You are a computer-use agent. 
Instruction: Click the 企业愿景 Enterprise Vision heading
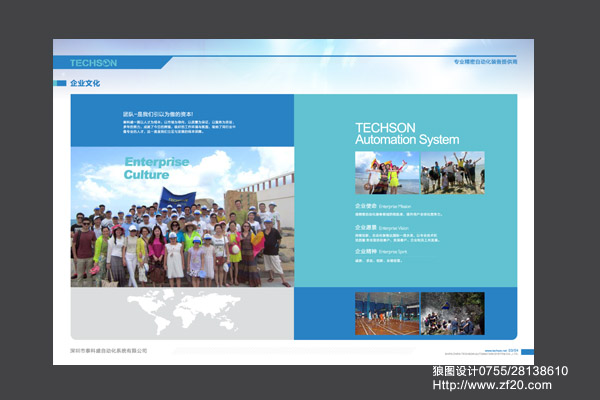coord(382,228)
